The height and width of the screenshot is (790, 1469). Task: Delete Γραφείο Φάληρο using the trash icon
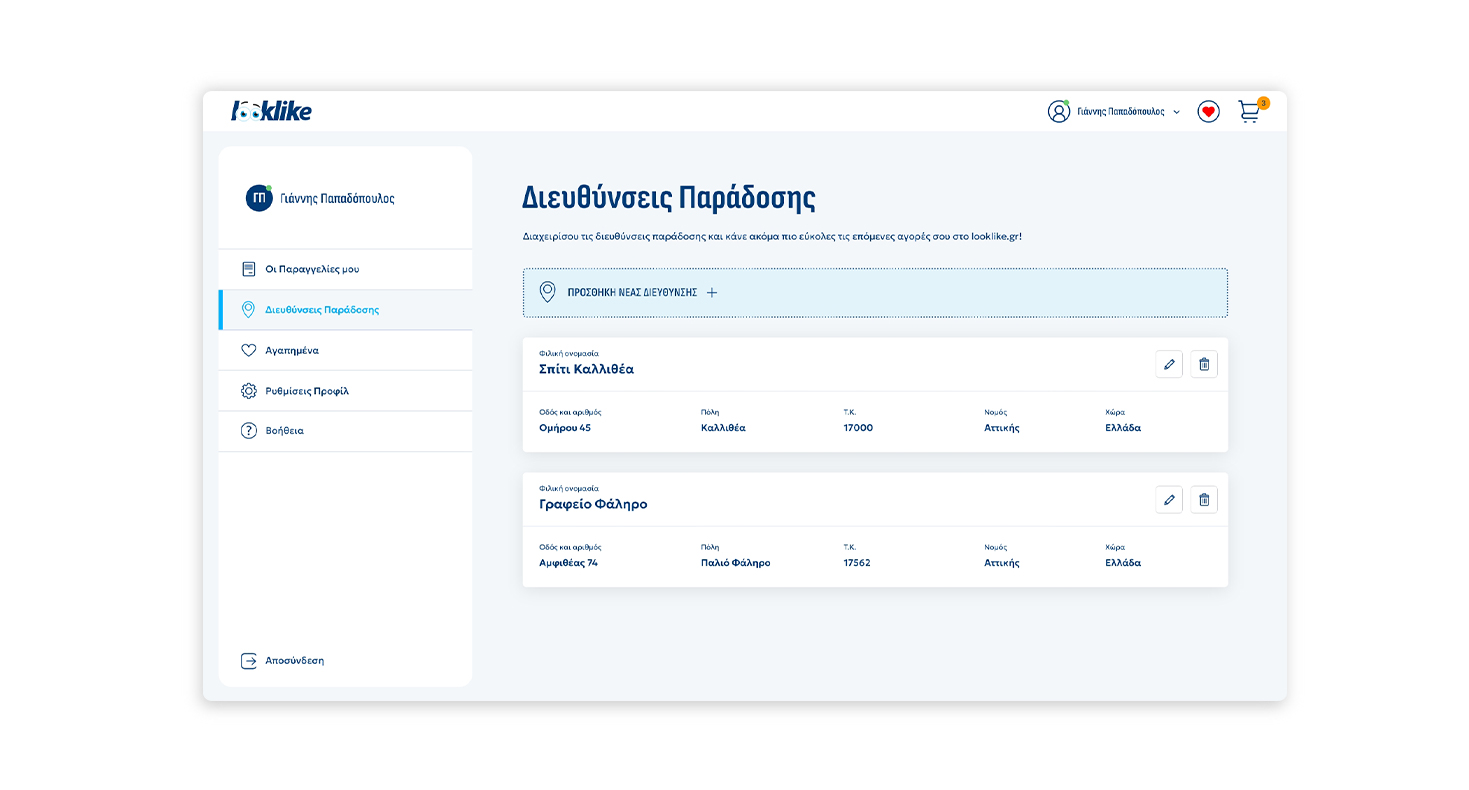1203,499
